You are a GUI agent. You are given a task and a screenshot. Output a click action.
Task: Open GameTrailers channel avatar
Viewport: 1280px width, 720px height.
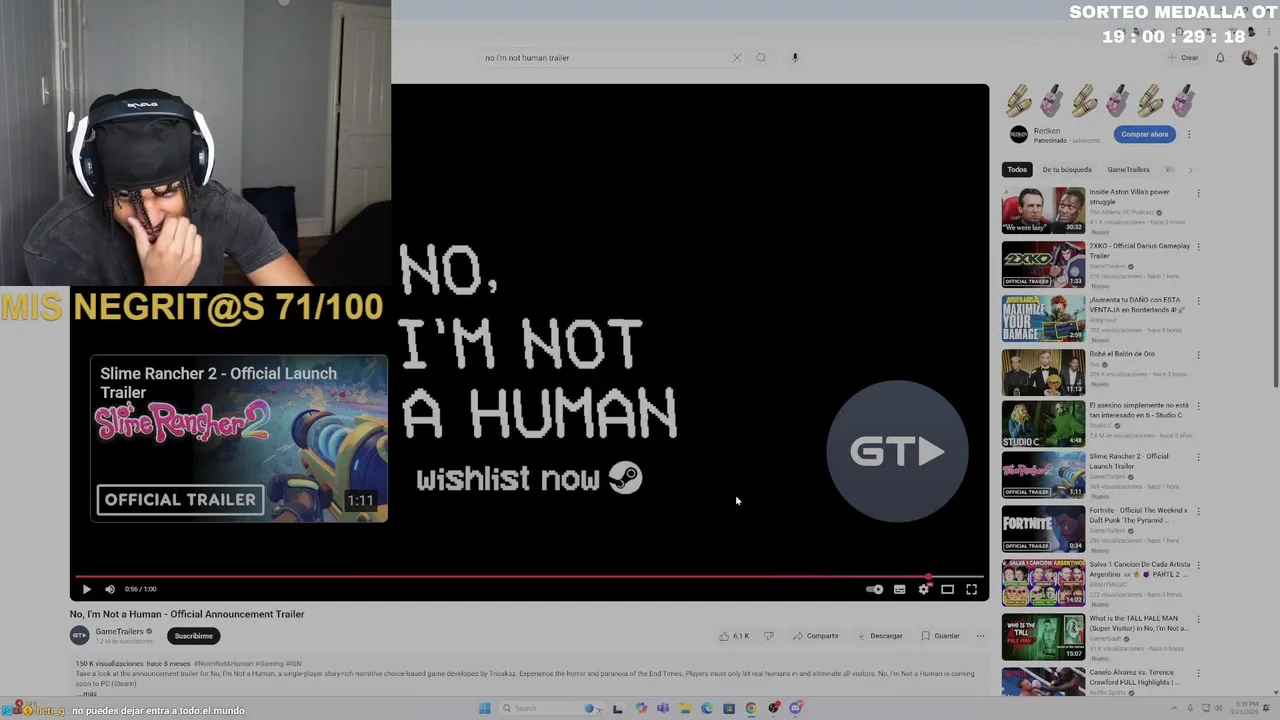pyautogui.click(x=79, y=636)
